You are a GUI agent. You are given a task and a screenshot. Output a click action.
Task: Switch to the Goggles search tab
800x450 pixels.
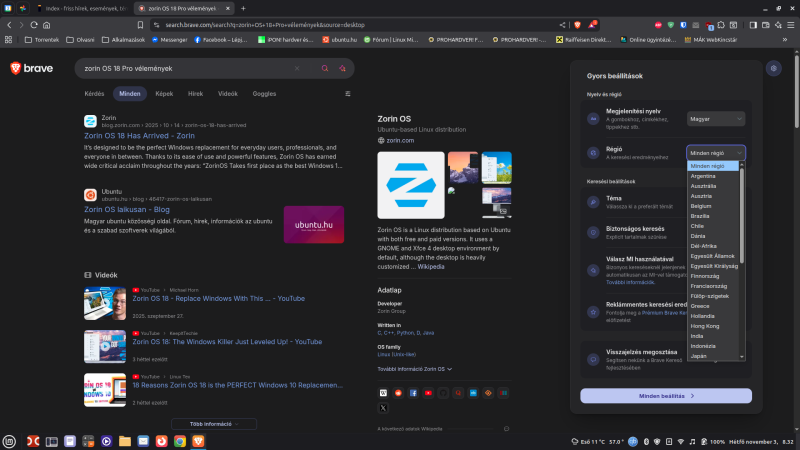tap(264, 94)
